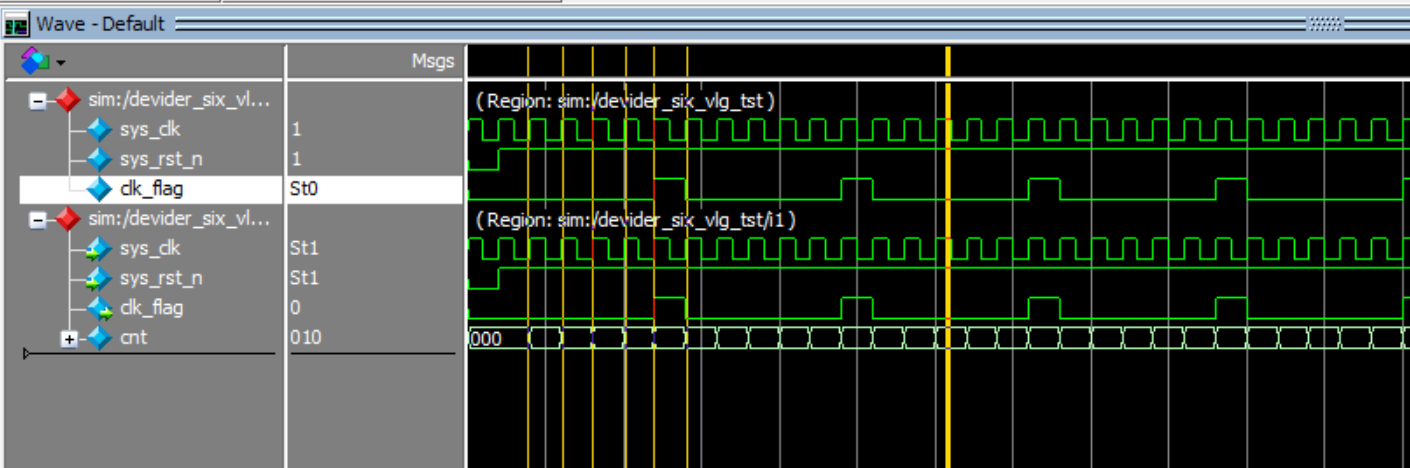This screenshot has width=1410, height=468.
Task: Select the sys_rst_n signal with value St1
Action: tap(161, 279)
